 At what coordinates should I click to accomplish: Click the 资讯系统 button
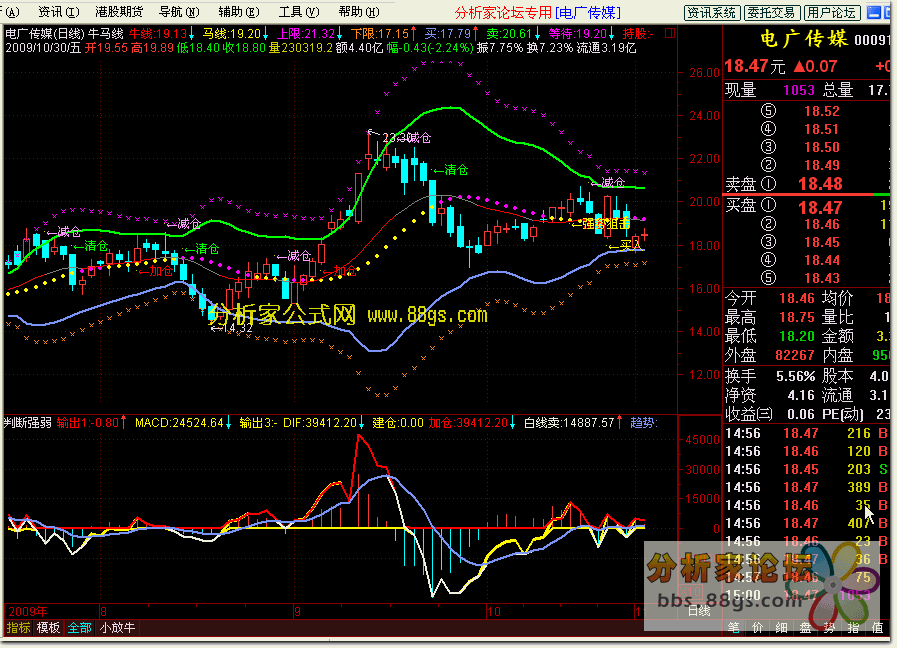pyautogui.click(x=712, y=13)
